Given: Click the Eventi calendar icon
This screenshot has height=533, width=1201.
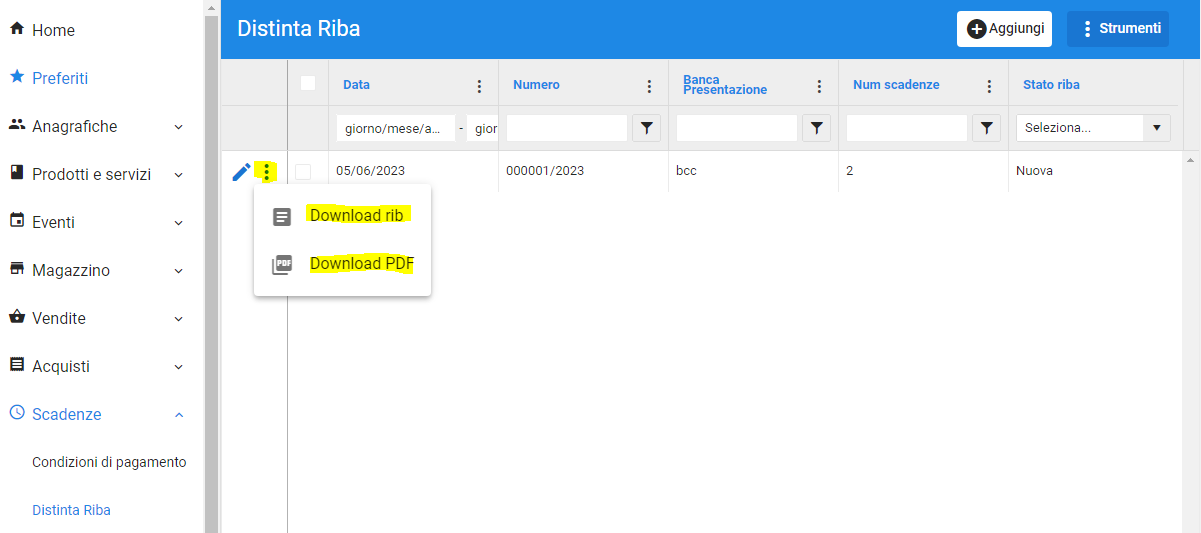Looking at the screenshot, I should (x=16, y=221).
